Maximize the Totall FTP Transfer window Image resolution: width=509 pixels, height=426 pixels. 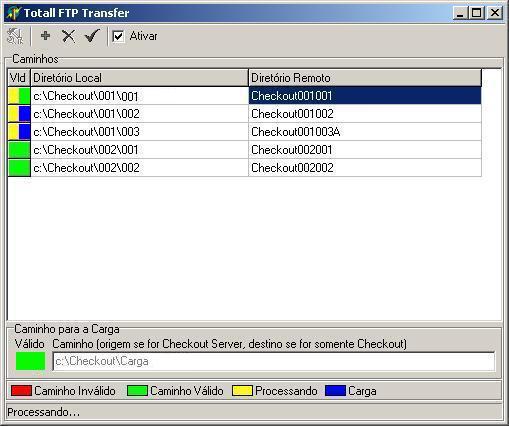click(477, 13)
